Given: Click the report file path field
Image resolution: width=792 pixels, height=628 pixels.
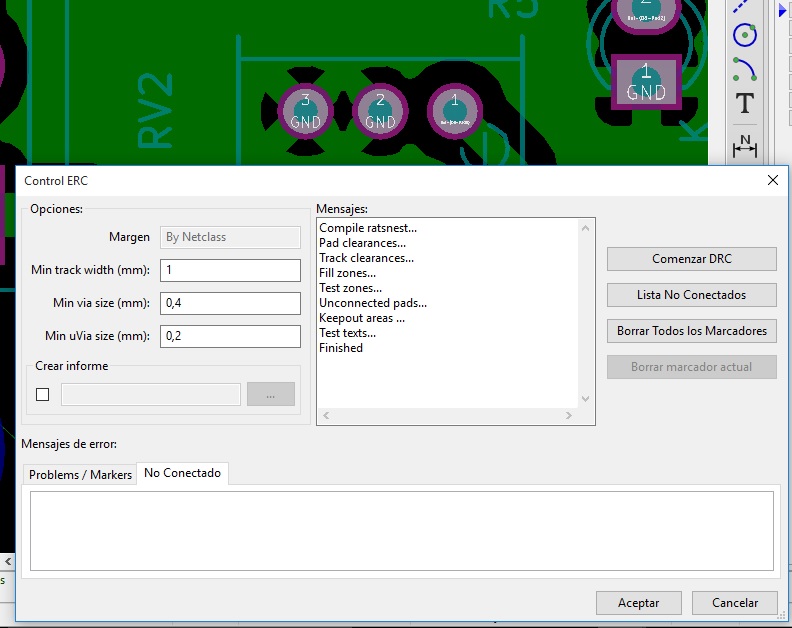Looking at the screenshot, I should pyautogui.click(x=151, y=394).
